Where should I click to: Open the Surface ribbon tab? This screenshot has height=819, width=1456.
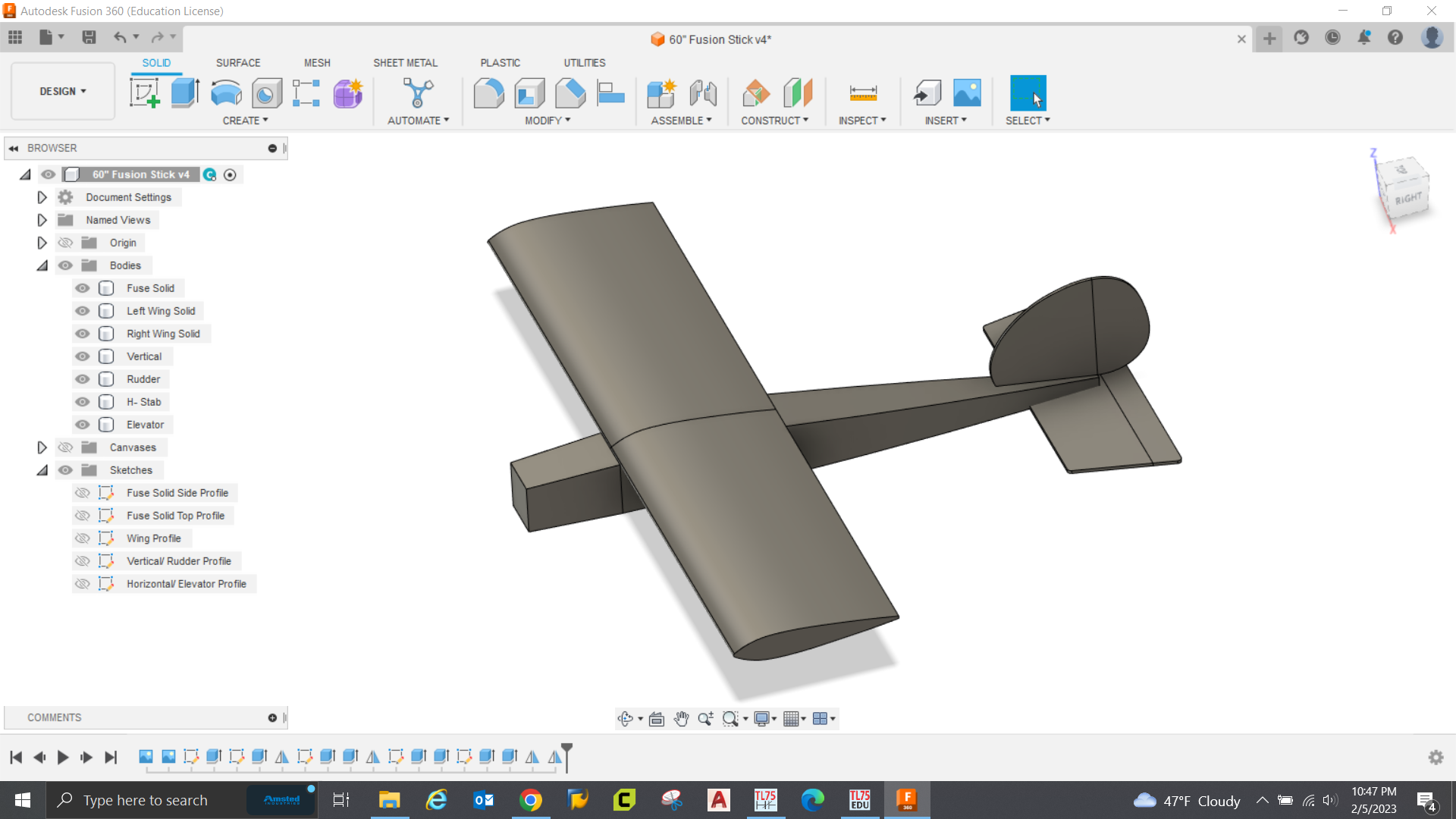237,62
